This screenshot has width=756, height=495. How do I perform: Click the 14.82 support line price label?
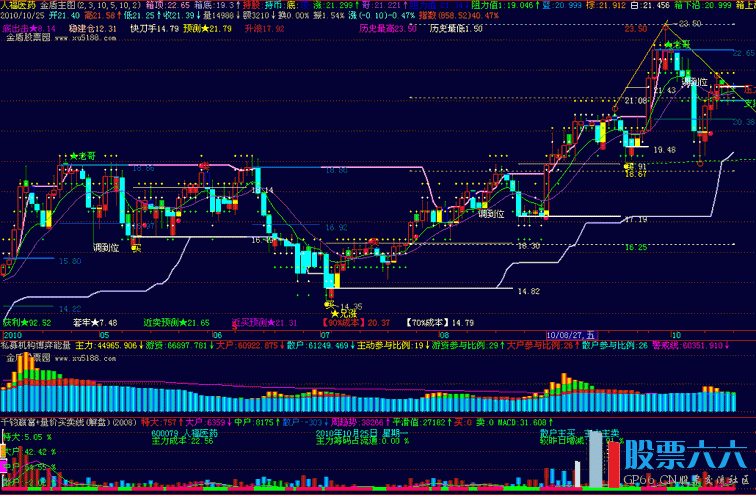tap(529, 291)
